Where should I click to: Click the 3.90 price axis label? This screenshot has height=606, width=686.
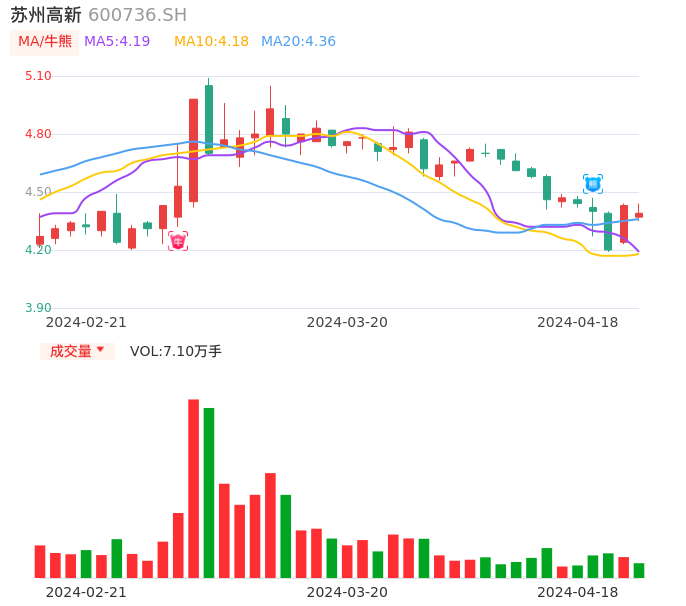[38, 308]
